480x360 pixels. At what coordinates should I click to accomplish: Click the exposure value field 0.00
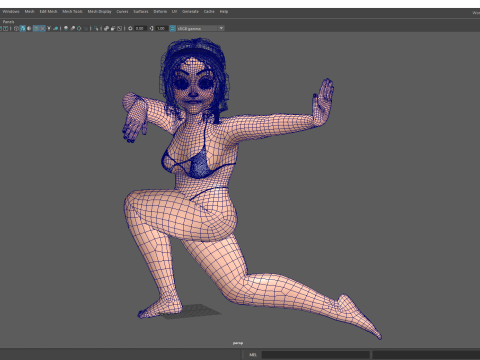point(140,29)
